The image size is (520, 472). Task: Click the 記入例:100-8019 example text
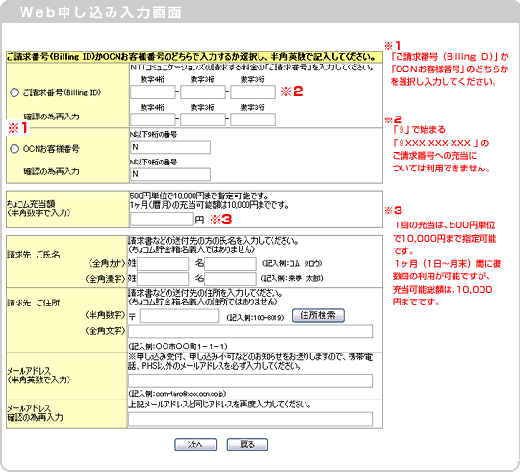pos(255,317)
